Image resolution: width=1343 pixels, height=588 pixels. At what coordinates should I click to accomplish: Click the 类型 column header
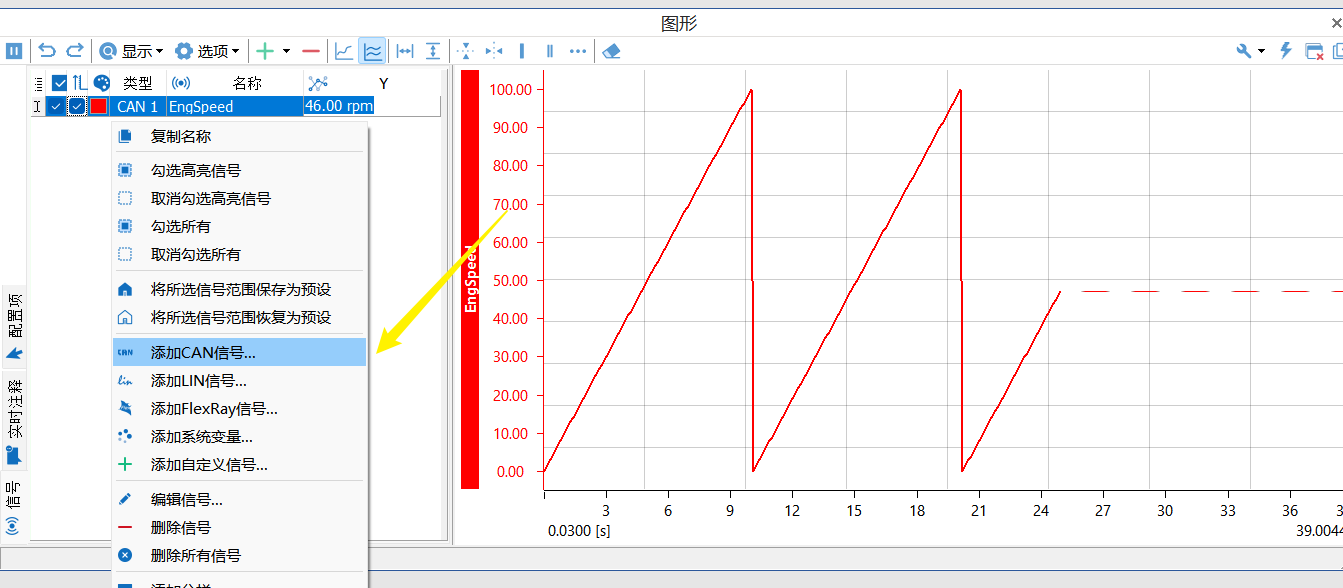click(138, 83)
